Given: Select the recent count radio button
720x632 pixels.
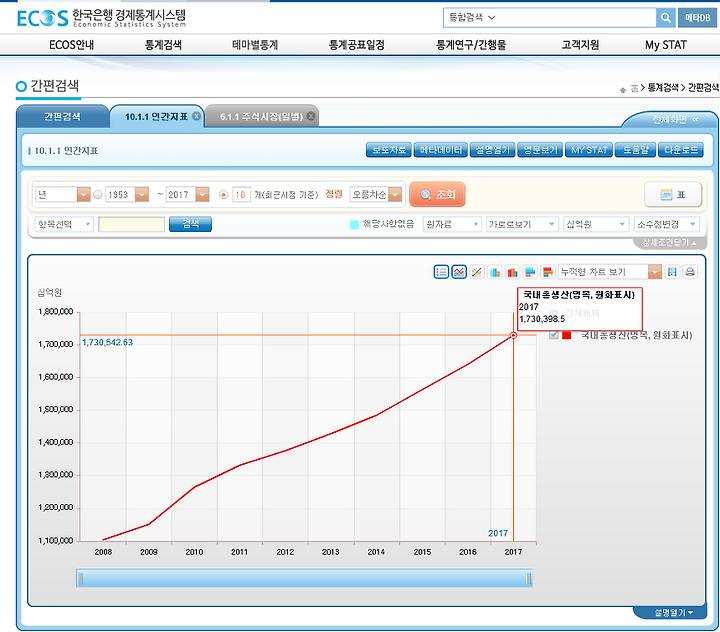Looking at the screenshot, I should (x=223, y=195).
